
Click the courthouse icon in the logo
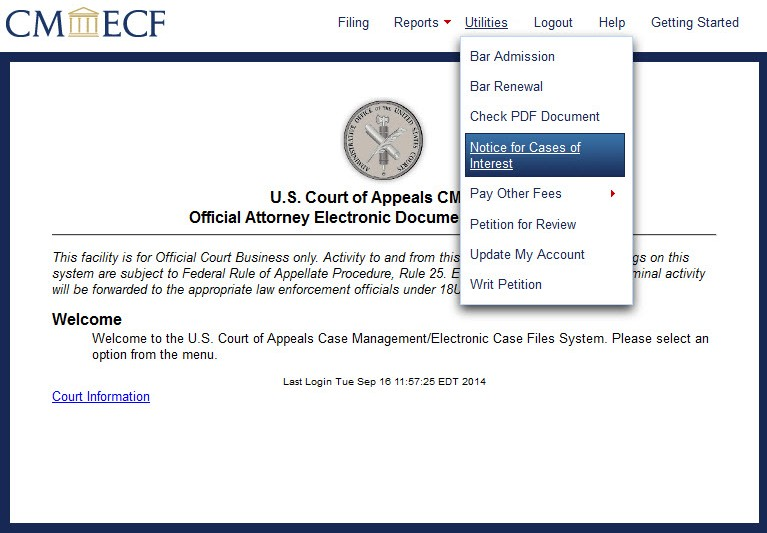click(84, 22)
